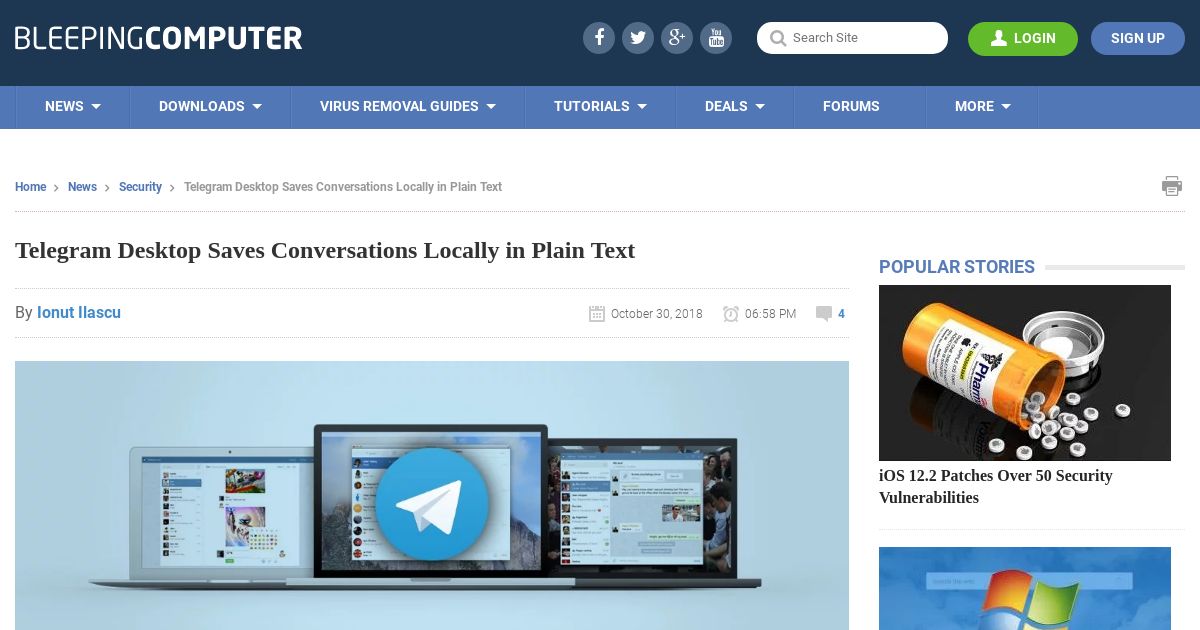
Task: Click the comments speech bubble icon
Action: point(824,314)
